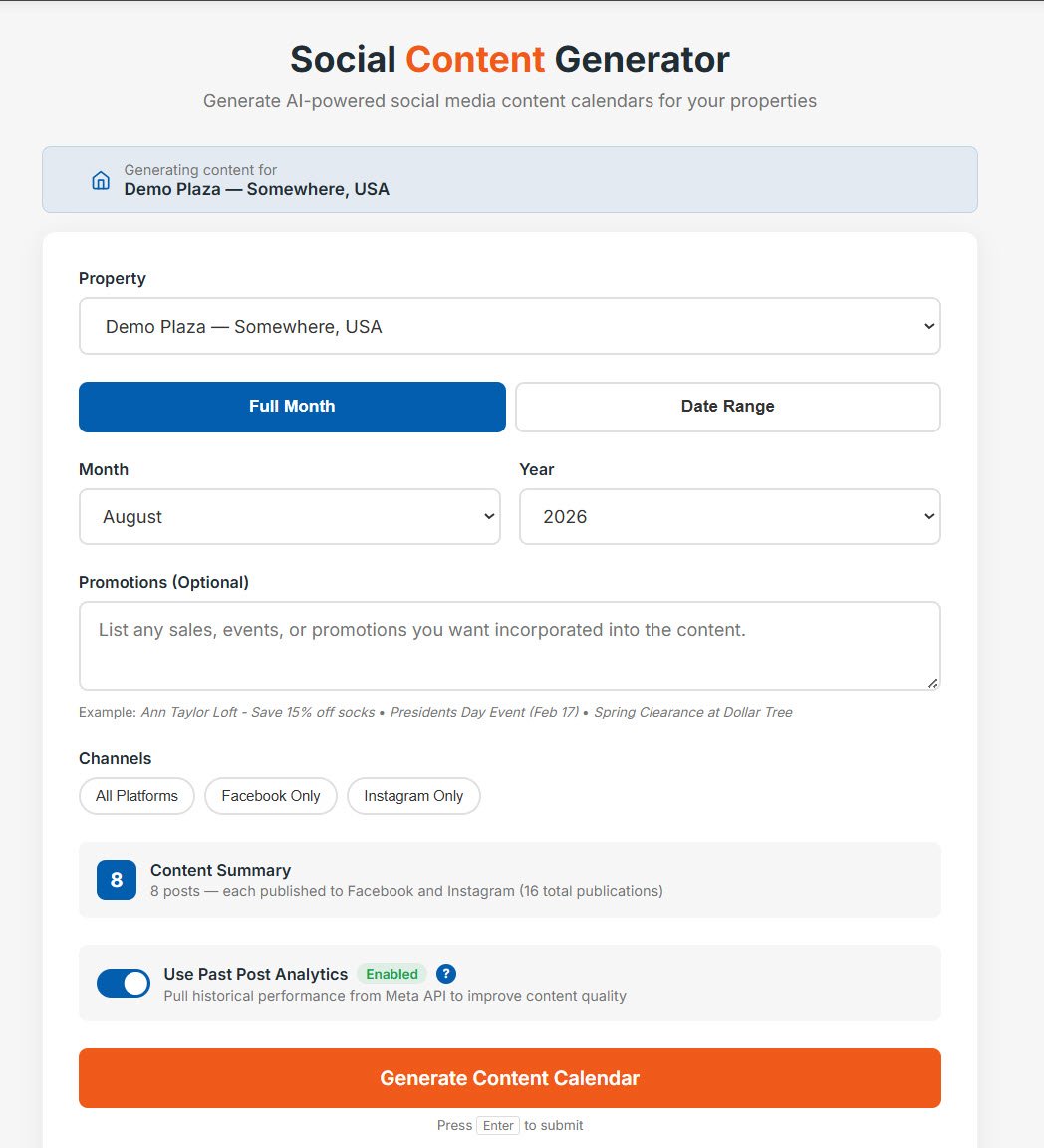Open the Year dropdown set to 2026
This screenshot has height=1148, width=1044.
pos(729,516)
